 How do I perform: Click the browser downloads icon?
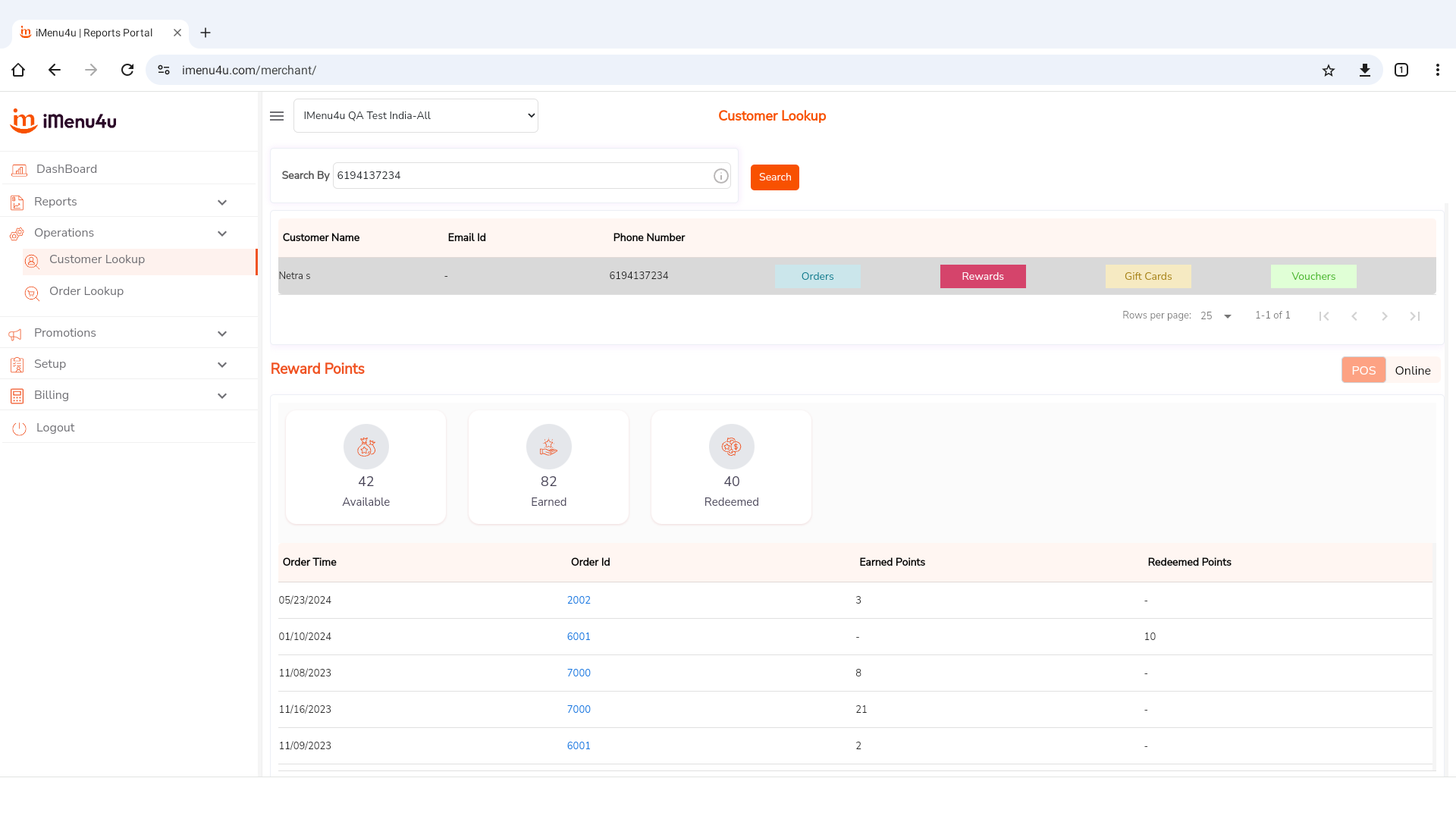click(x=1364, y=71)
